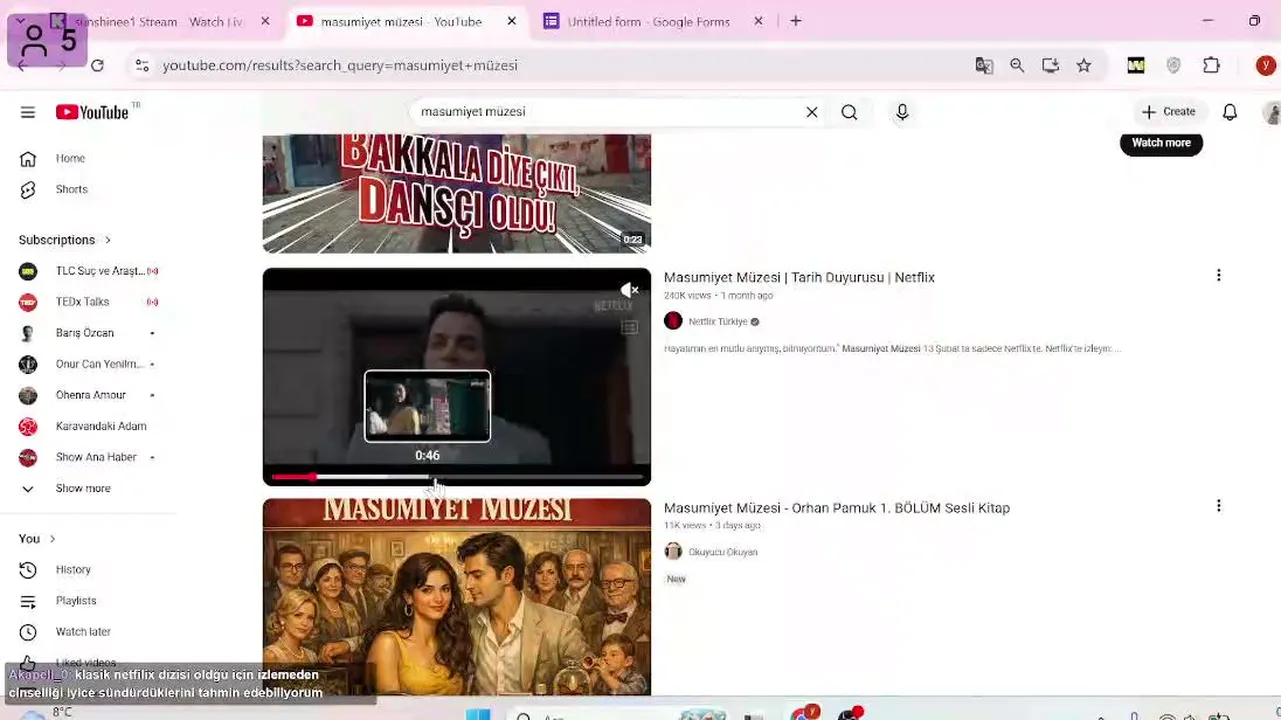Toggle captions on the preview video
This screenshot has height=720, width=1281.
click(629, 327)
